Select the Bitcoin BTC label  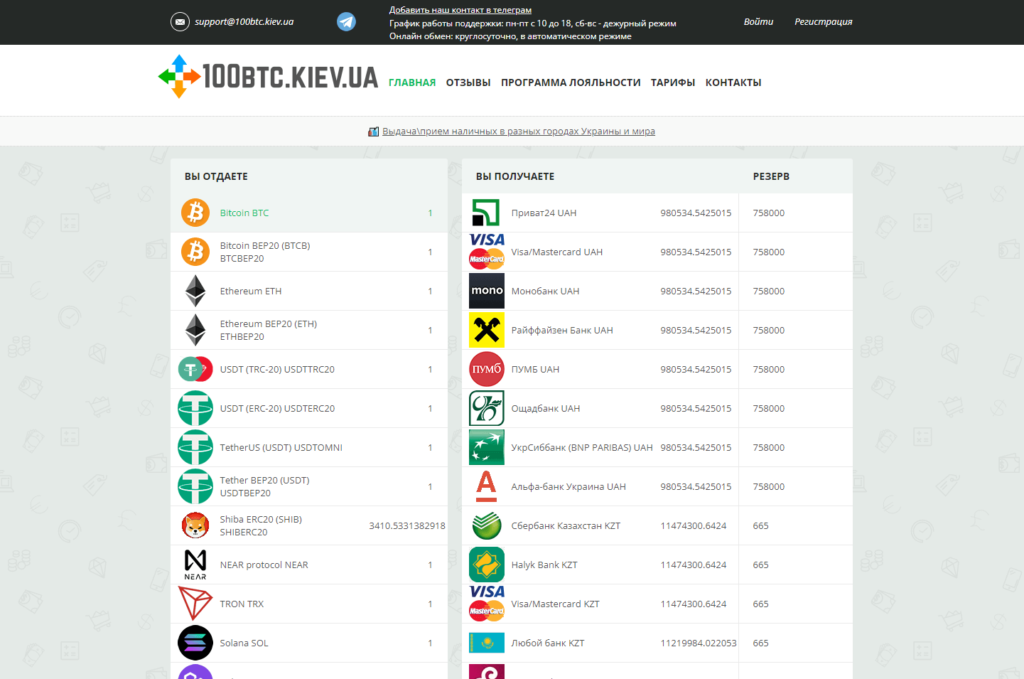(x=244, y=213)
